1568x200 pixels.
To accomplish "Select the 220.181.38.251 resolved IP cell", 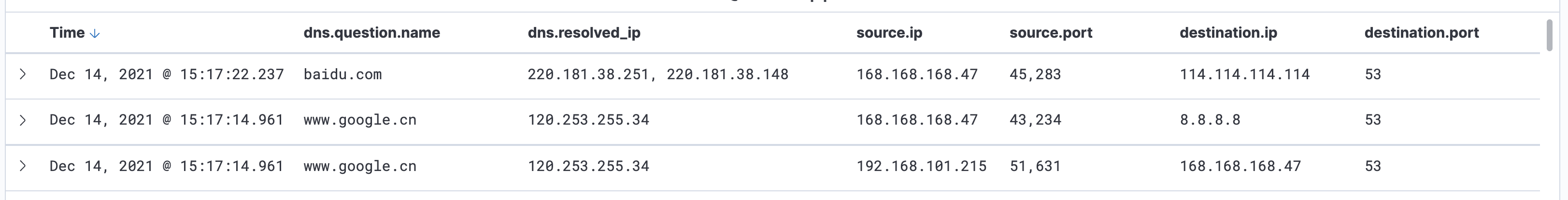I will [x=587, y=74].
